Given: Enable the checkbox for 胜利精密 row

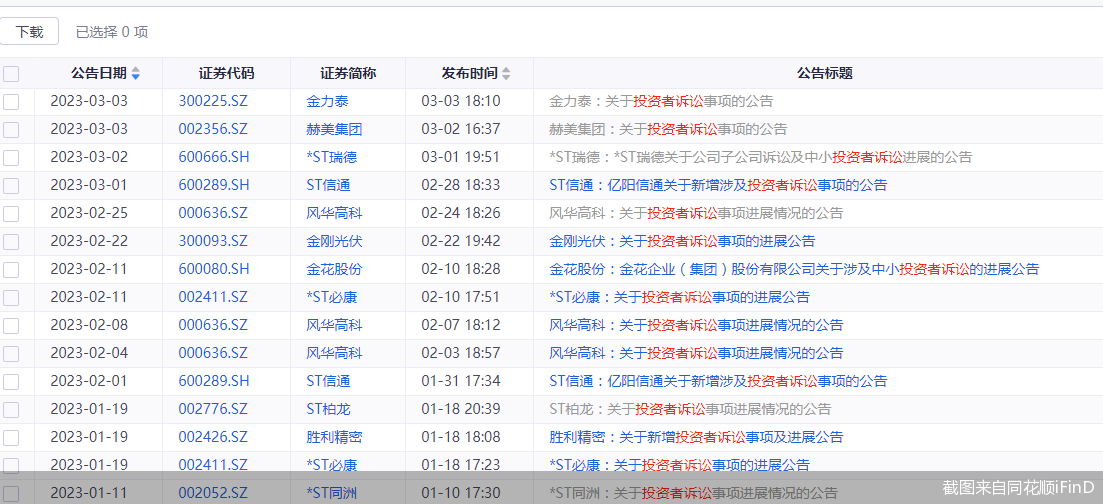Looking at the screenshot, I should pyautogui.click(x=11, y=437).
